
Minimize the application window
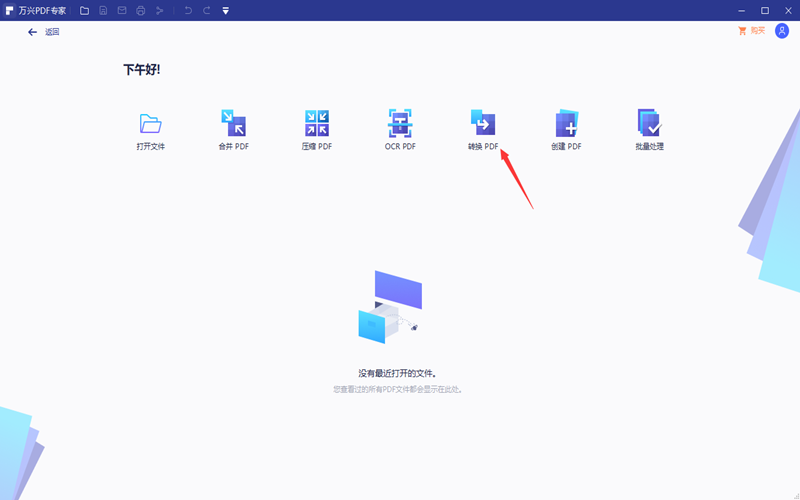tap(741, 11)
